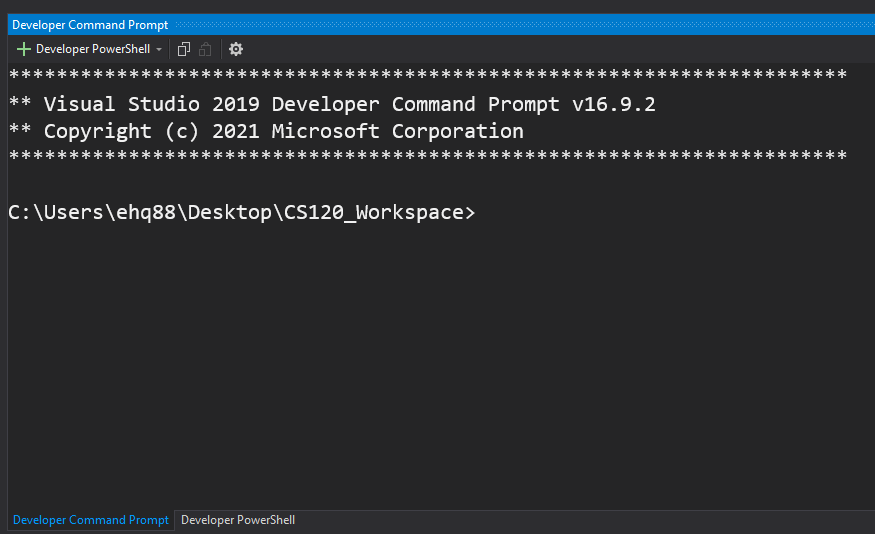Switch to the Developer Command Prompt tab

pyautogui.click(x=90, y=520)
